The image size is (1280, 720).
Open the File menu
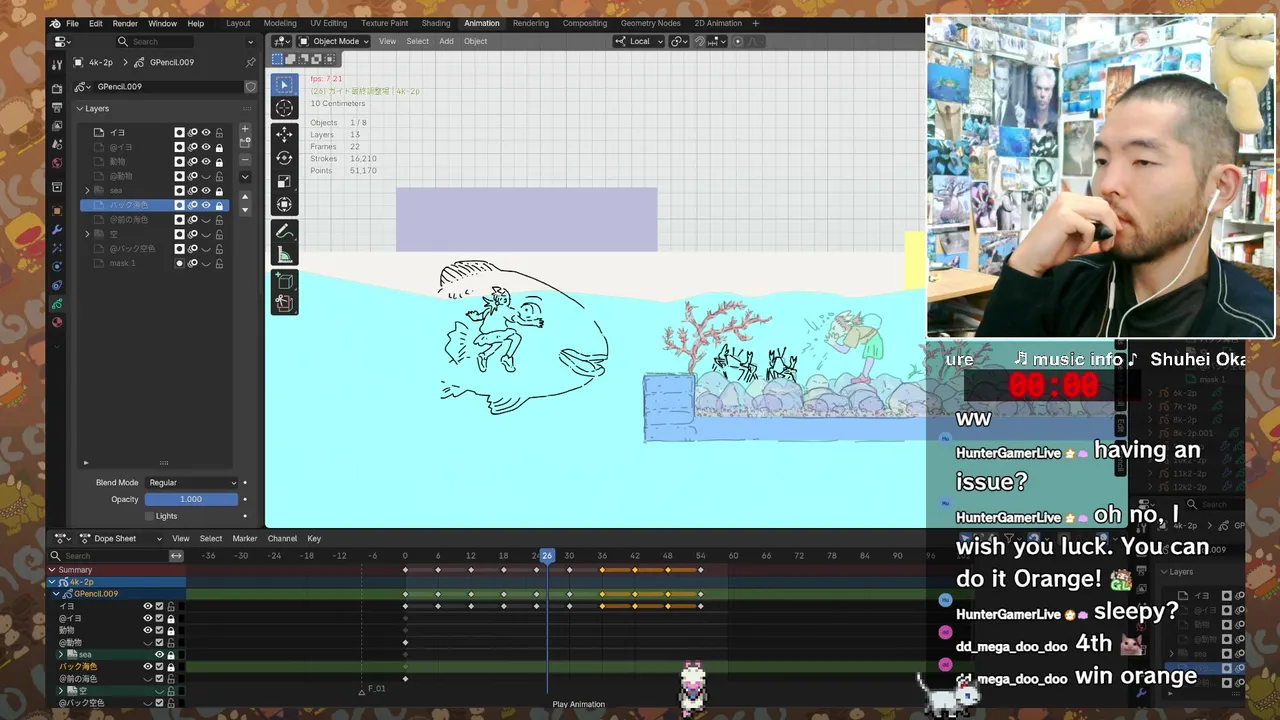73,23
